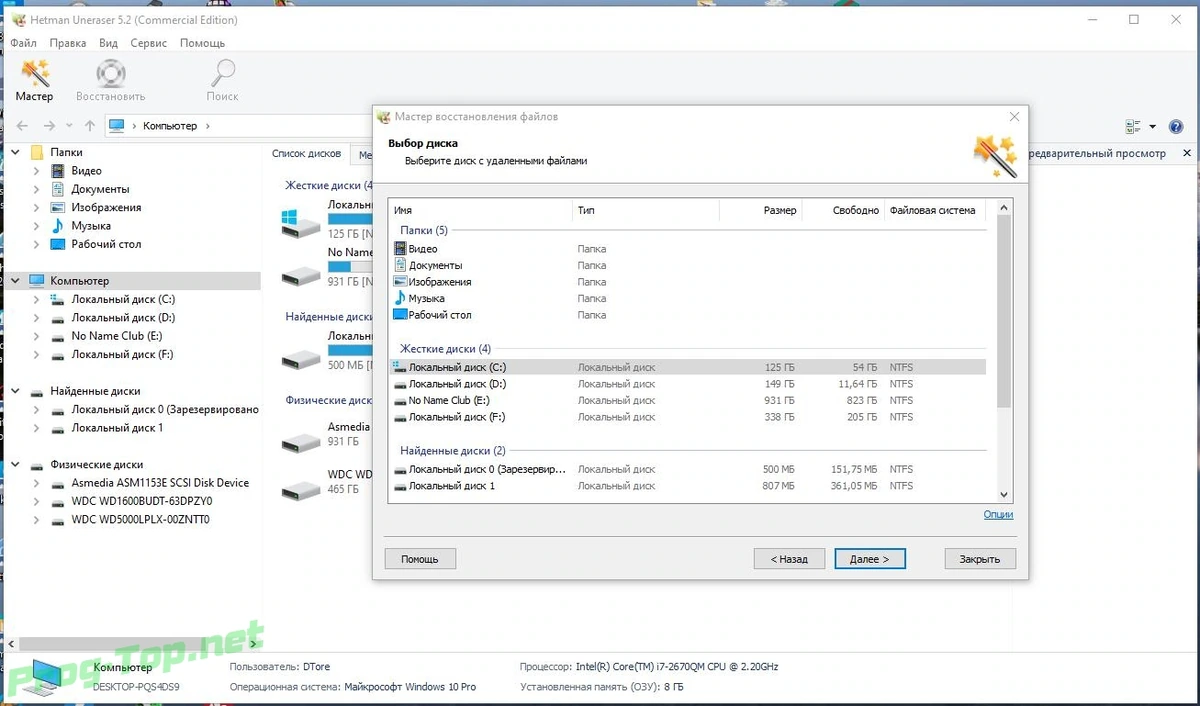Open the view mode icon at top right
Viewport: 1200px width, 706px height.
point(1133,127)
